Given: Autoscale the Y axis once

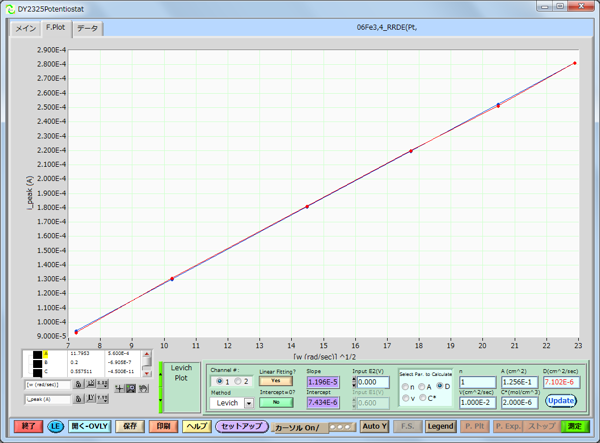Looking at the screenshot, I should [91, 399].
